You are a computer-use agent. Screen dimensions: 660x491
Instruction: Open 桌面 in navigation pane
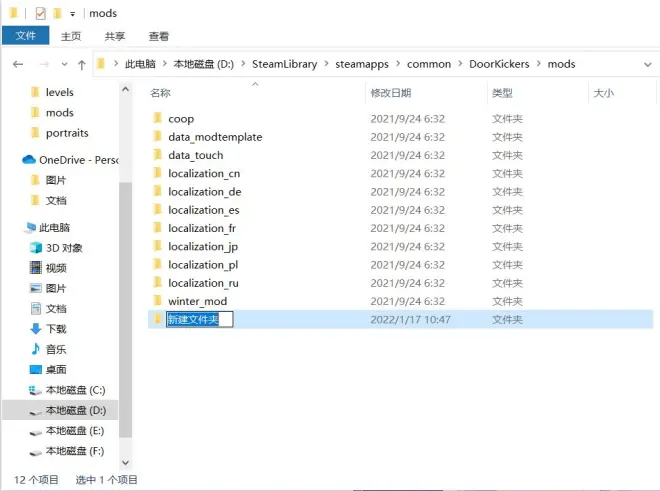(56, 370)
